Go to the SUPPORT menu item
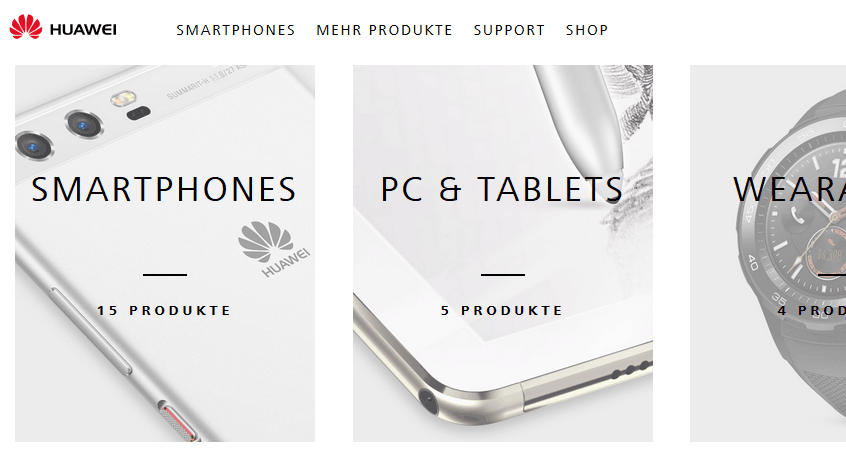 click(x=509, y=30)
